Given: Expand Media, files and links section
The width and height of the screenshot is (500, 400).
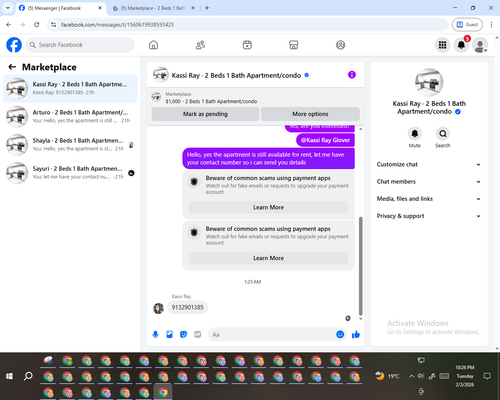Looking at the screenshot, I should (429, 199).
